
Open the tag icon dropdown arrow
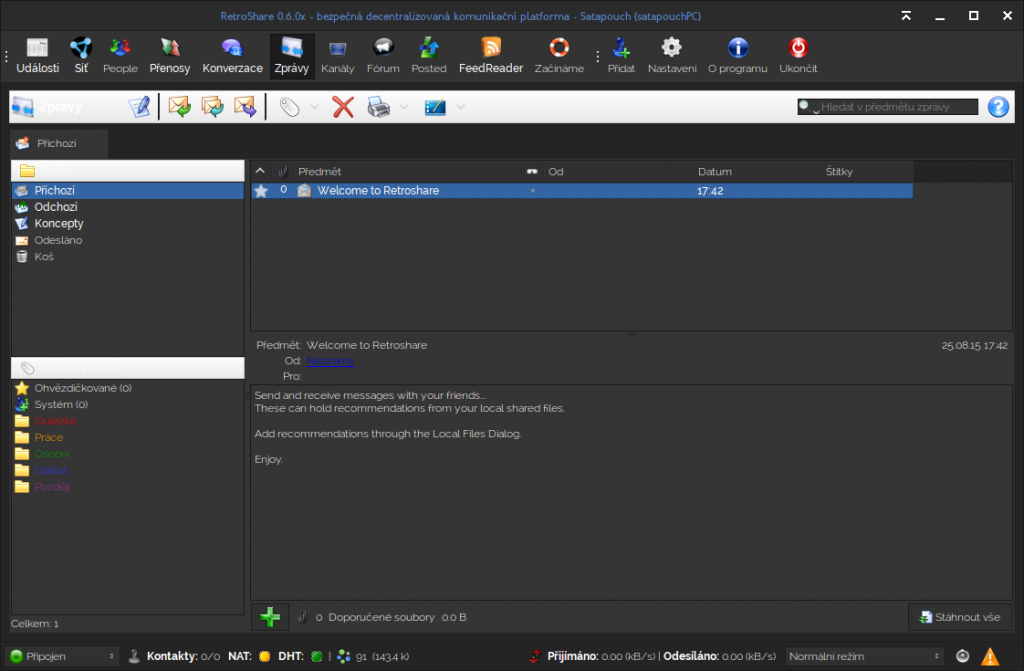click(315, 106)
